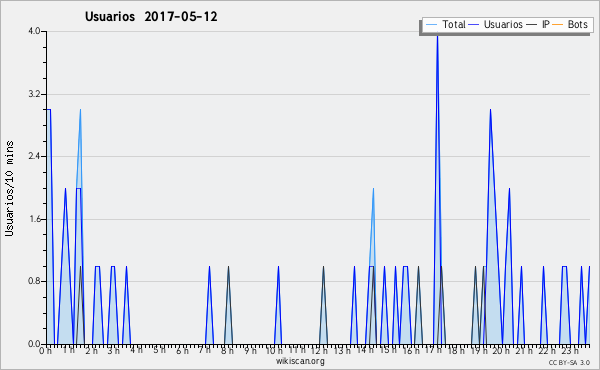Screen dimensions: 600x370
Task: Click the '17 h' x-axis label
Action: coord(433,350)
